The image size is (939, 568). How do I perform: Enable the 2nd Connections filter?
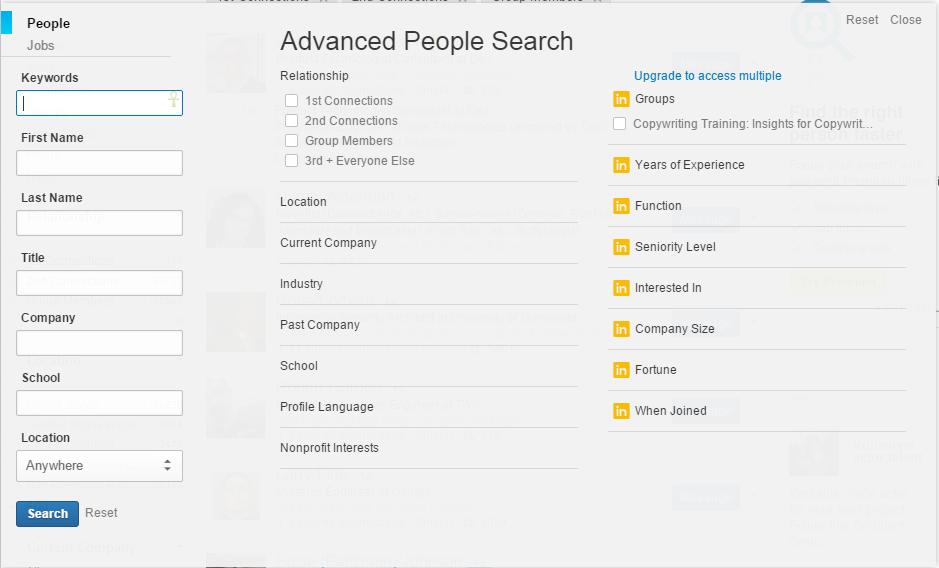pyautogui.click(x=292, y=121)
